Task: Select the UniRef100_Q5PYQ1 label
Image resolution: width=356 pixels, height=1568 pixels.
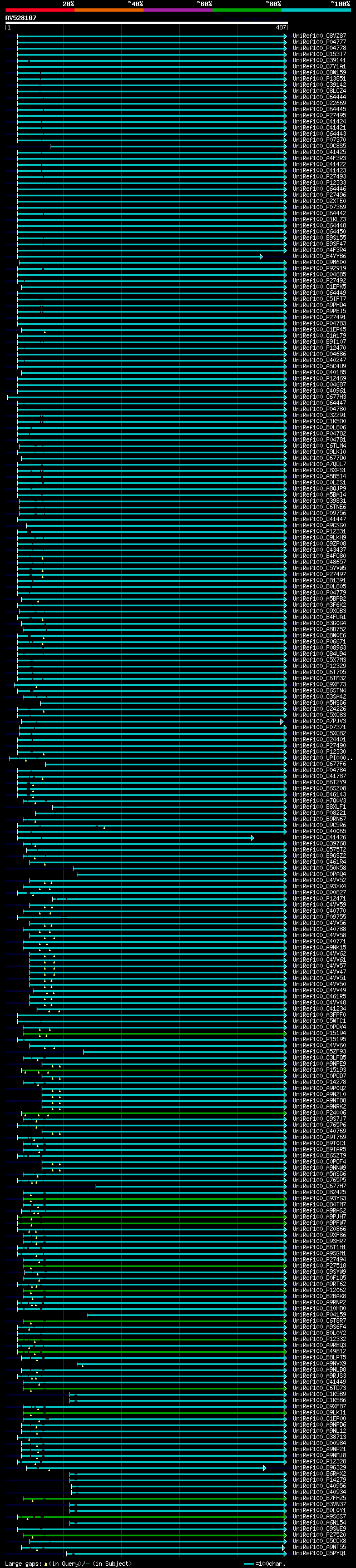Action: pyautogui.click(x=319, y=1554)
